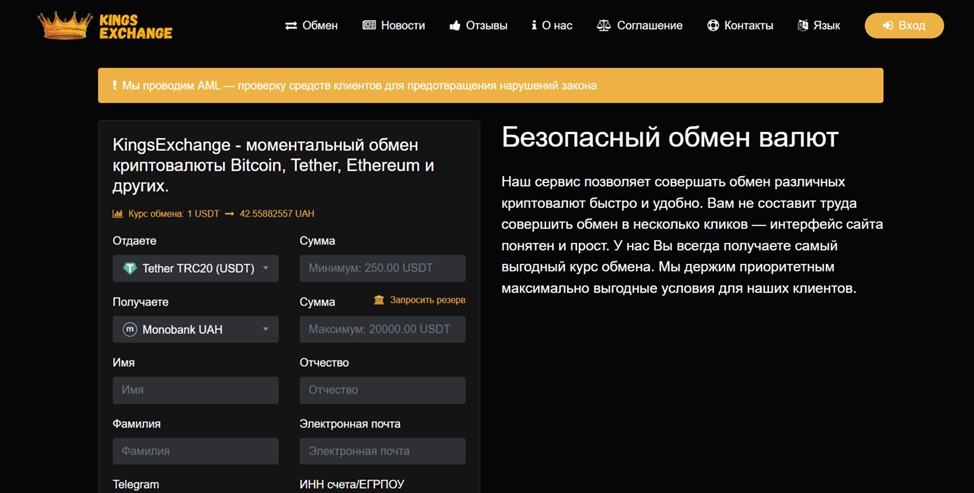This screenshot has height=493, width=974.
Task: Click the thumbs-up icon next to Отзывы
Action: 455,26
